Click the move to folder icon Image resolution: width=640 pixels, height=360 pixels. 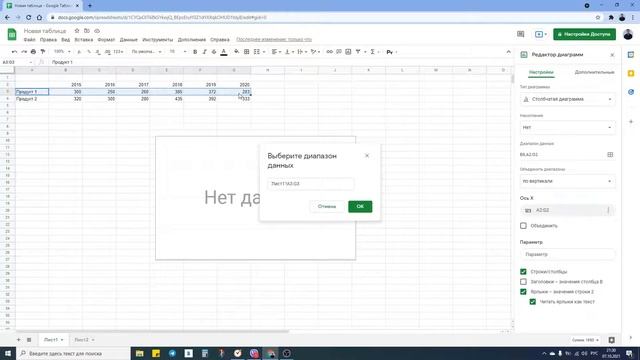tap(87, 31)
